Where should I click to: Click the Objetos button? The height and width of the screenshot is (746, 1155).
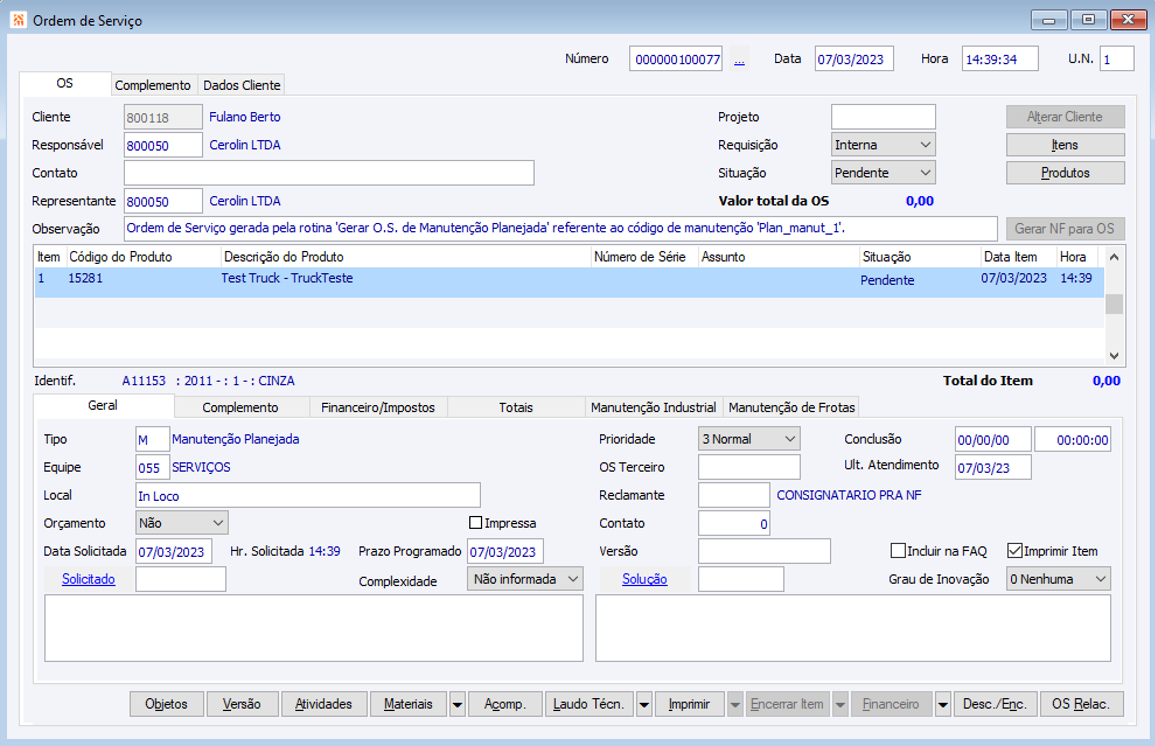166,704
